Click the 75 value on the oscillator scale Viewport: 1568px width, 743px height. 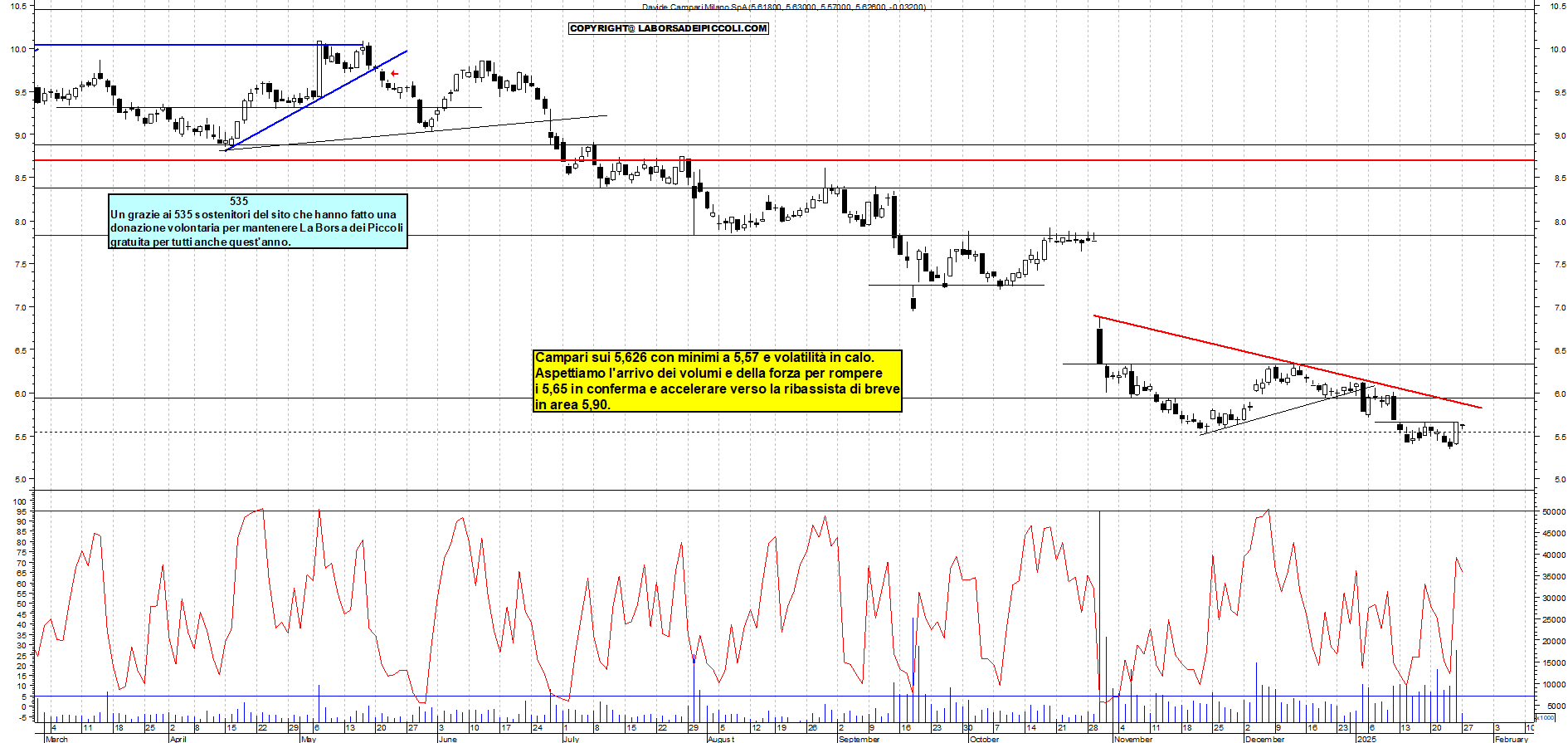22,554
